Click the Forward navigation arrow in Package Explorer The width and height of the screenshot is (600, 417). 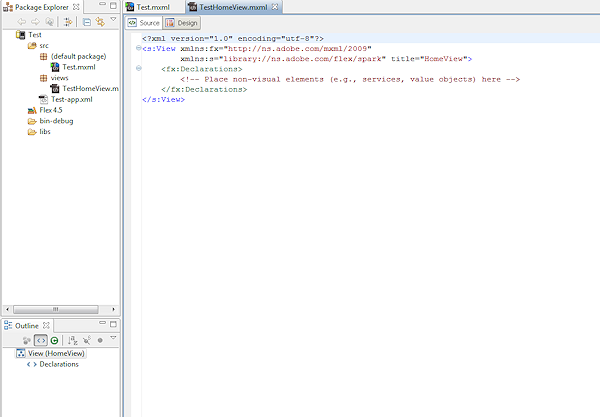37,21
